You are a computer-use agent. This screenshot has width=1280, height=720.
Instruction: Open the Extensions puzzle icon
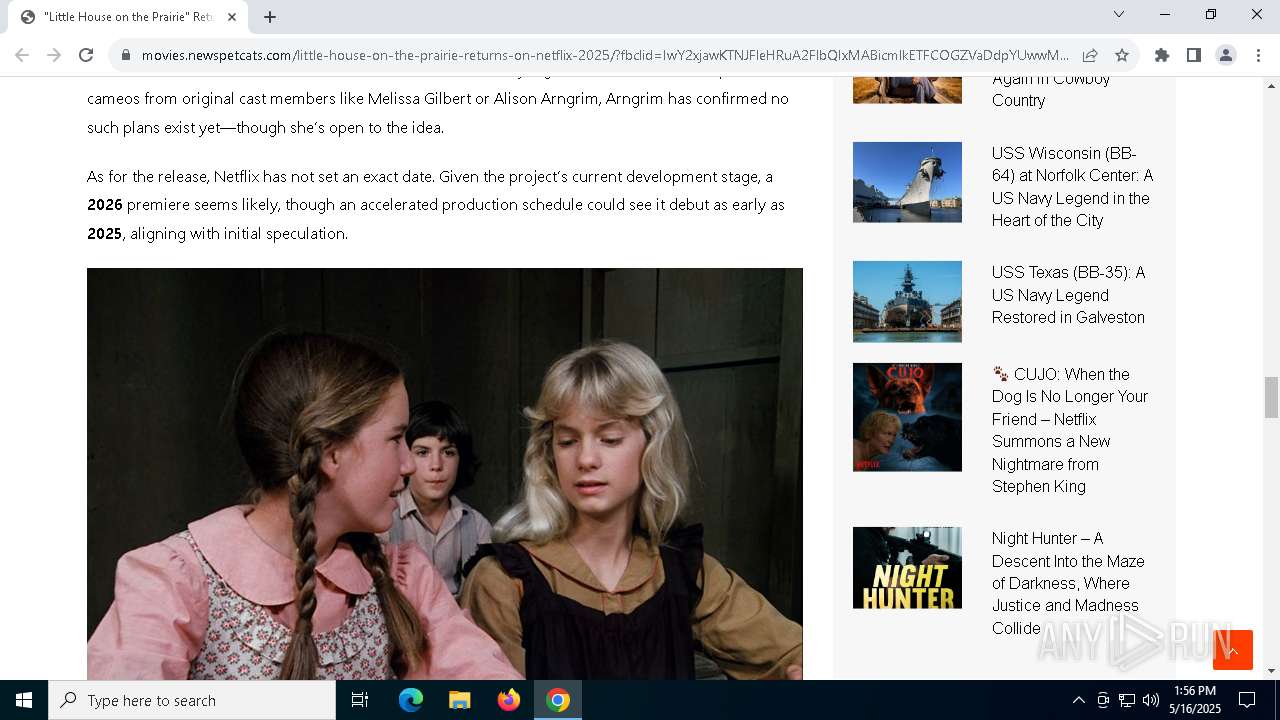1162,55
